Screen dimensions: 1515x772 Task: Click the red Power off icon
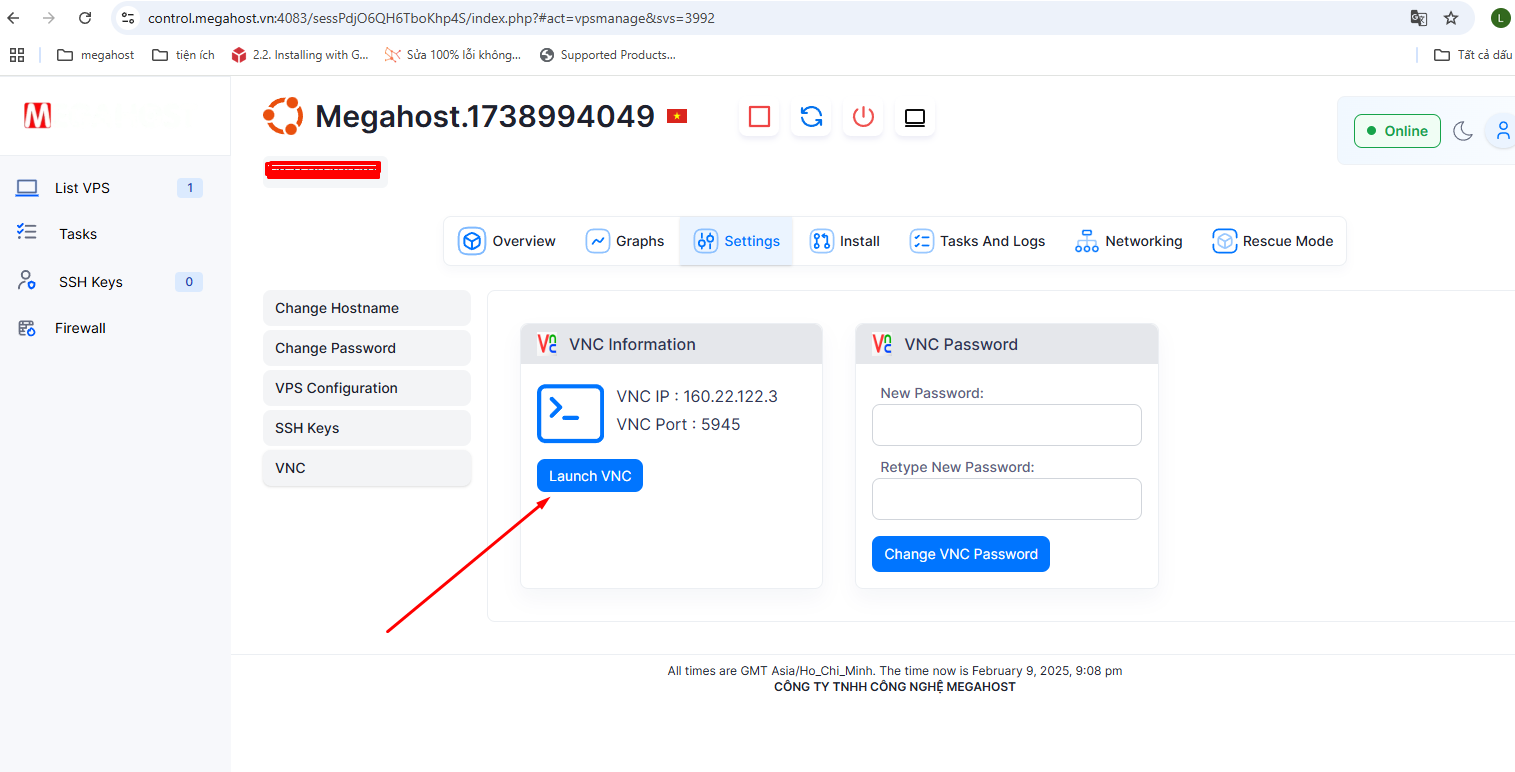coord(863,117)
